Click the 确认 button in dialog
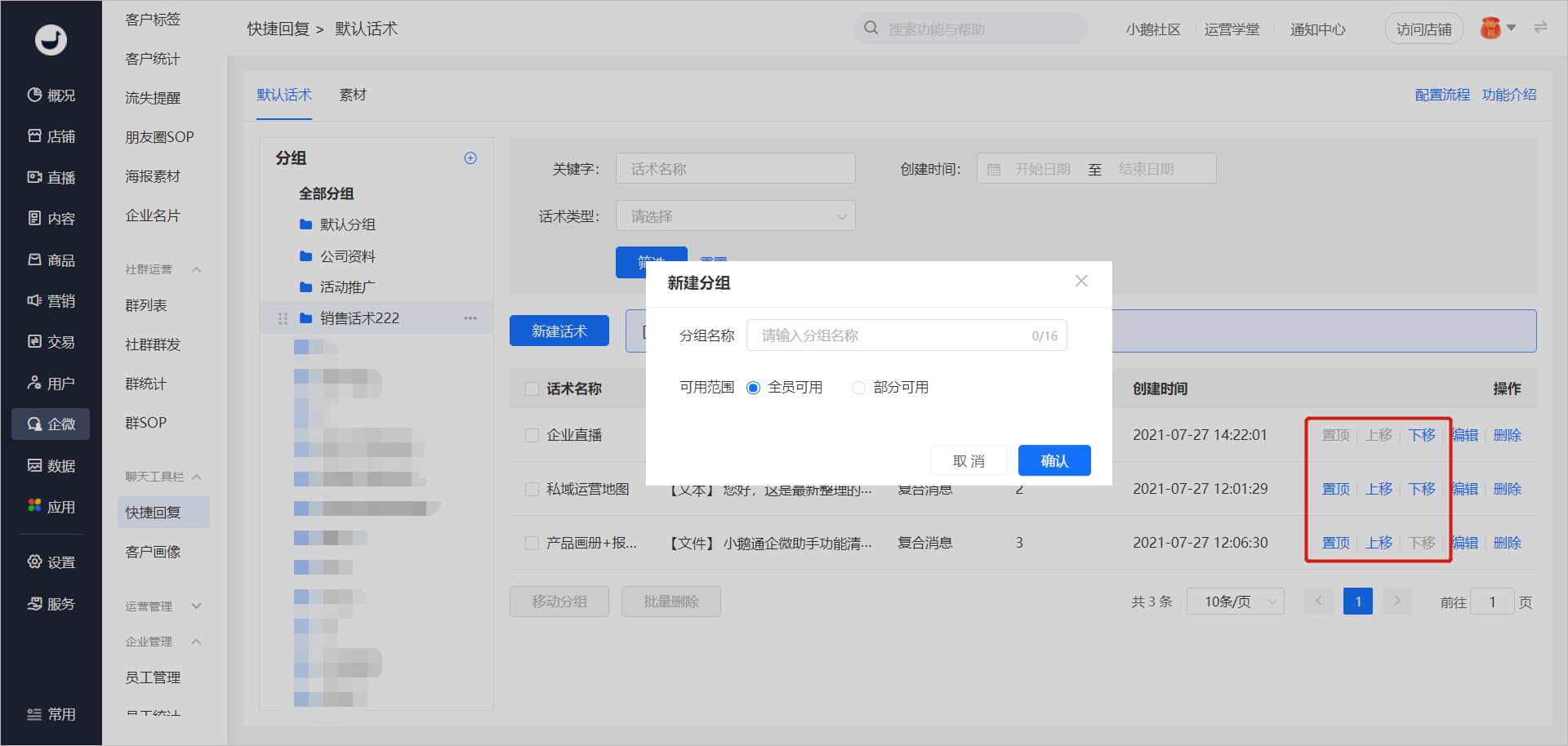Viewport: 1568px width, 746px height. (1054, 460)
